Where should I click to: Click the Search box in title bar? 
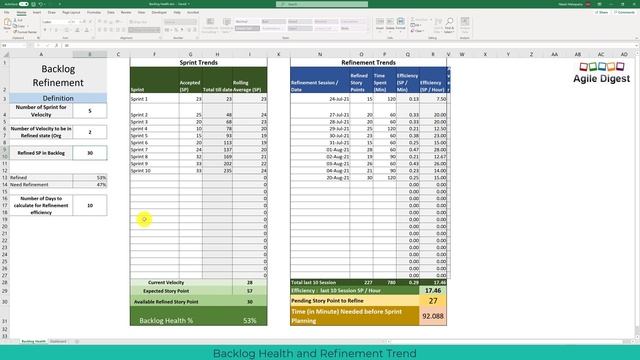(x=322, y=4)
